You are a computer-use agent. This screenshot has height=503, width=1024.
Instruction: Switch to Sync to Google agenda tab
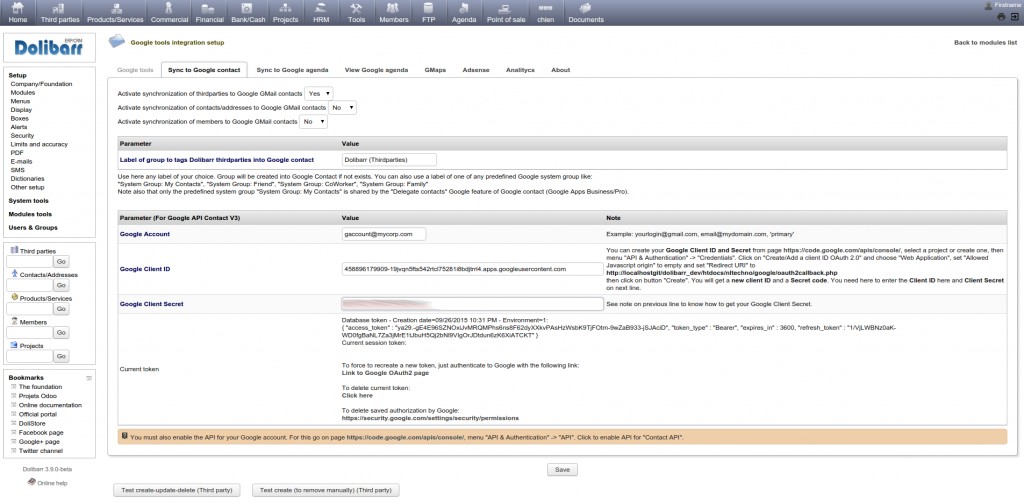[291, 70]
